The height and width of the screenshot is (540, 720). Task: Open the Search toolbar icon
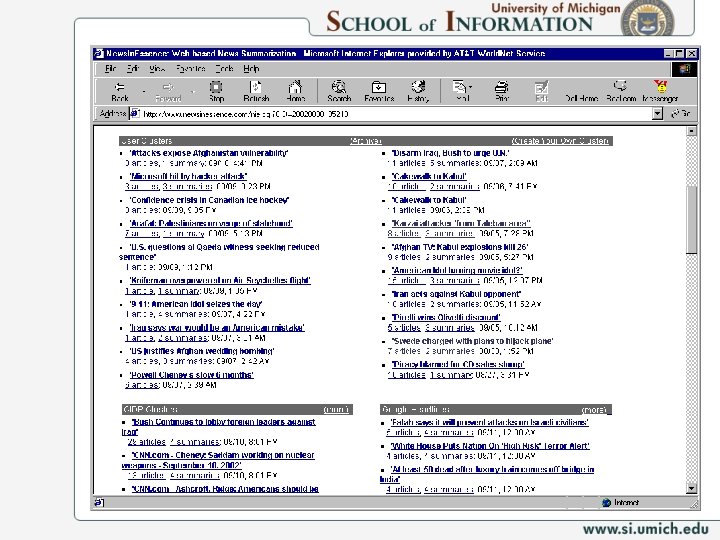[x=339, y=91]
